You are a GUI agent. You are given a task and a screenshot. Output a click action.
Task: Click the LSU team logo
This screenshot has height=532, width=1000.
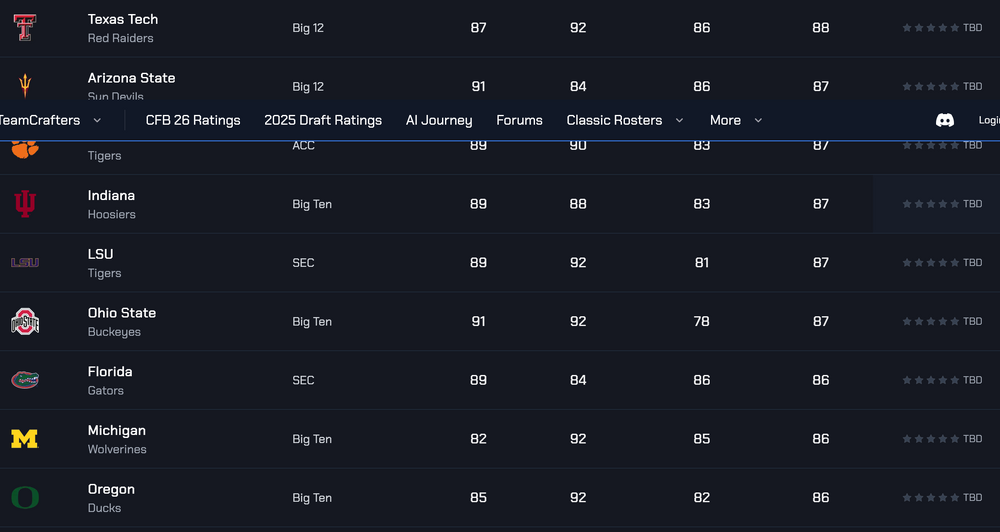click(x=25, y=263)
